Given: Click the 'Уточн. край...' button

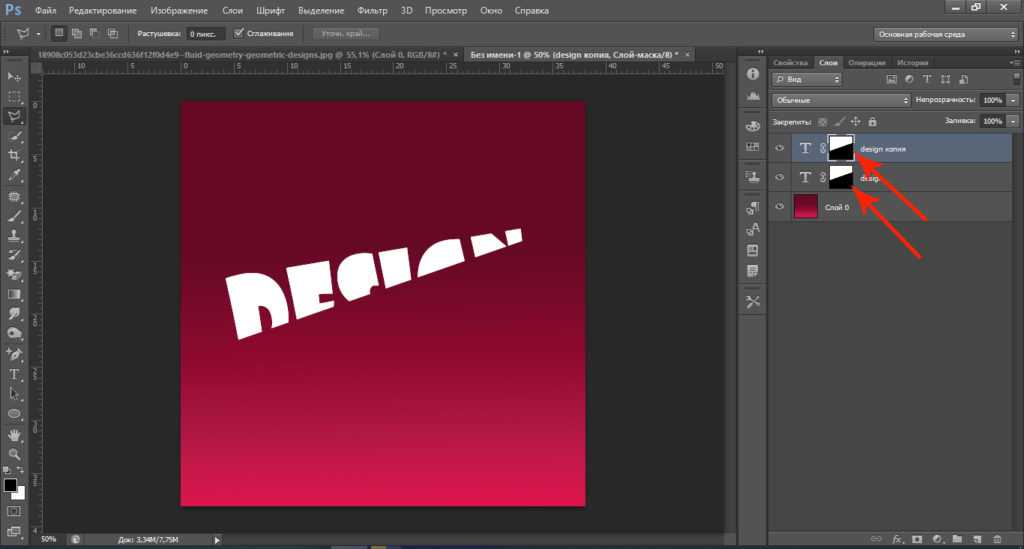Looking at the screenshot, I should pos(346,33).
